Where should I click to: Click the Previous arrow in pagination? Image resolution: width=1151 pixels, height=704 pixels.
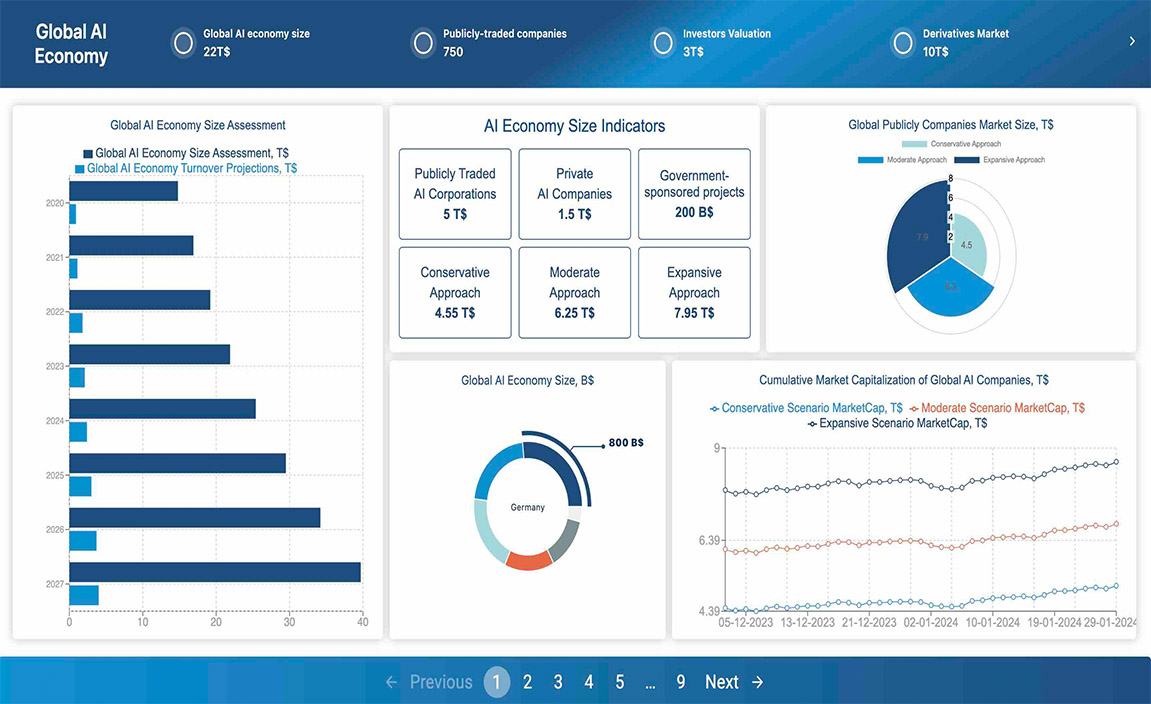[x=392, y=682]
